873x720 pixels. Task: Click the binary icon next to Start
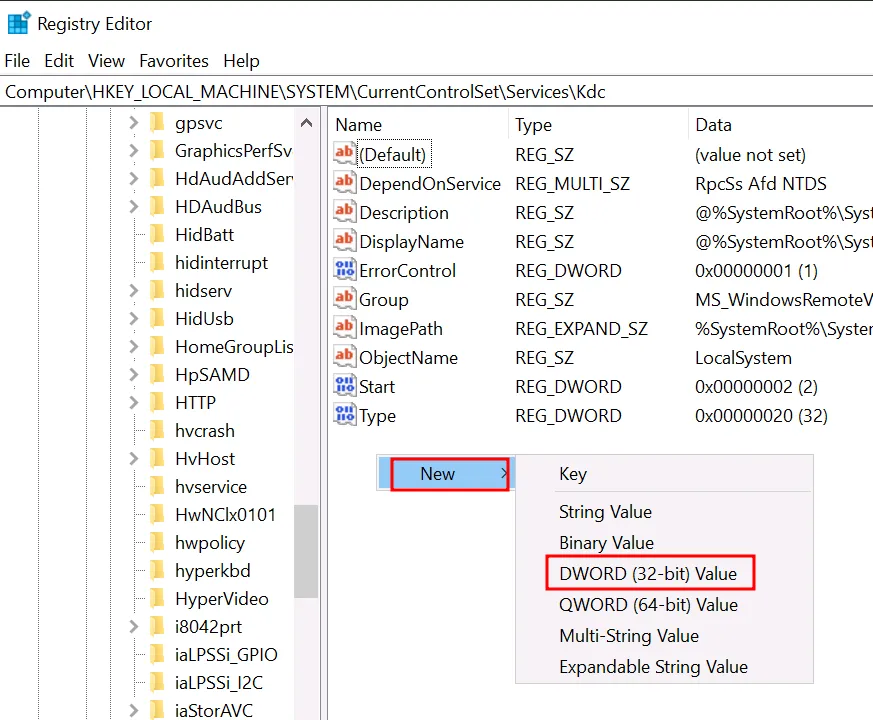345,386
